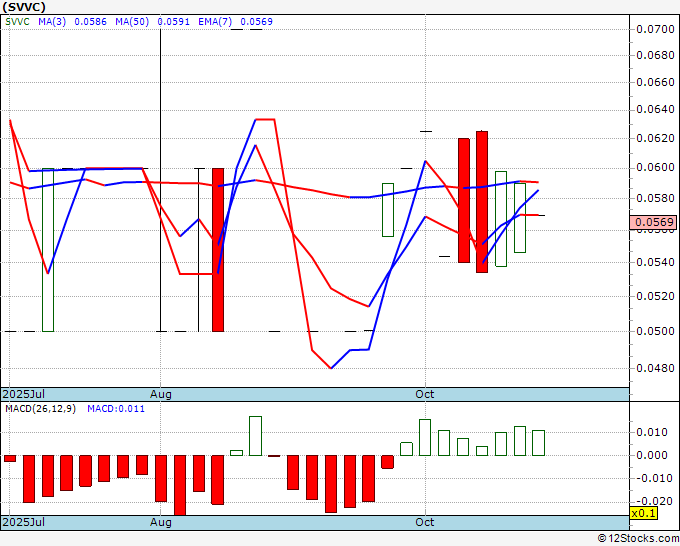680x546 pixels.
Task: Click the 0.0700 price axis label
Action: click(655, 29)
